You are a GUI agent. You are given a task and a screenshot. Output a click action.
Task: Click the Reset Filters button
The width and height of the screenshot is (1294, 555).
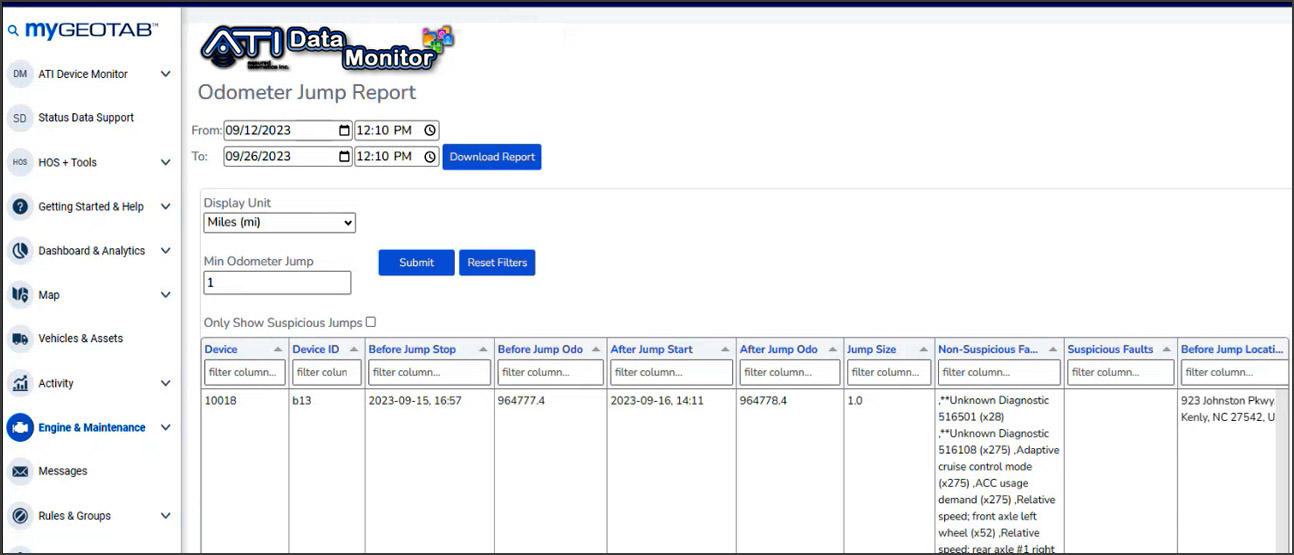point(497,263)
